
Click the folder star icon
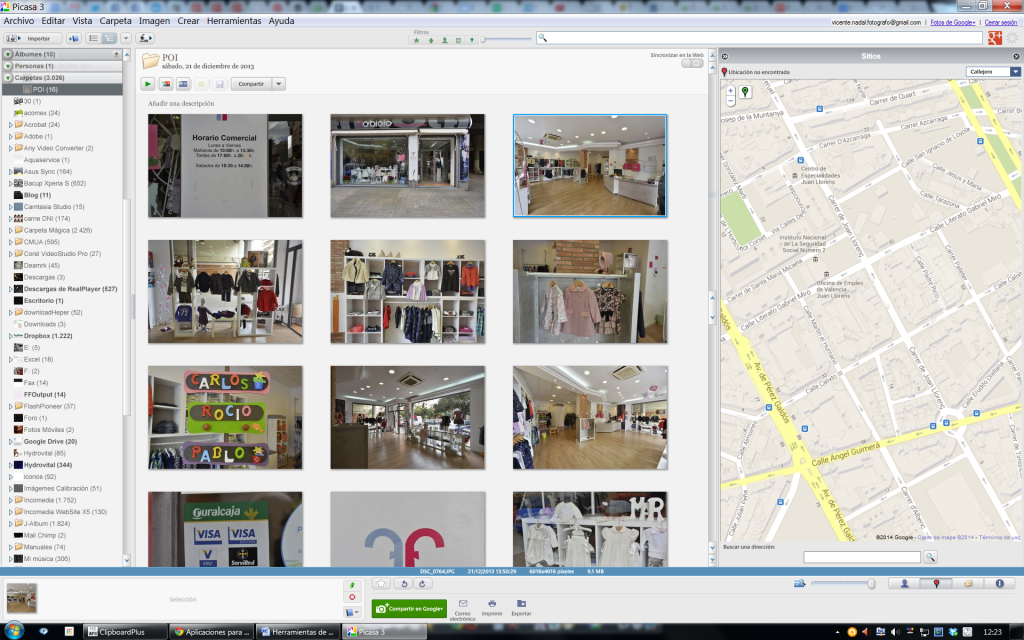coord(202,84)
